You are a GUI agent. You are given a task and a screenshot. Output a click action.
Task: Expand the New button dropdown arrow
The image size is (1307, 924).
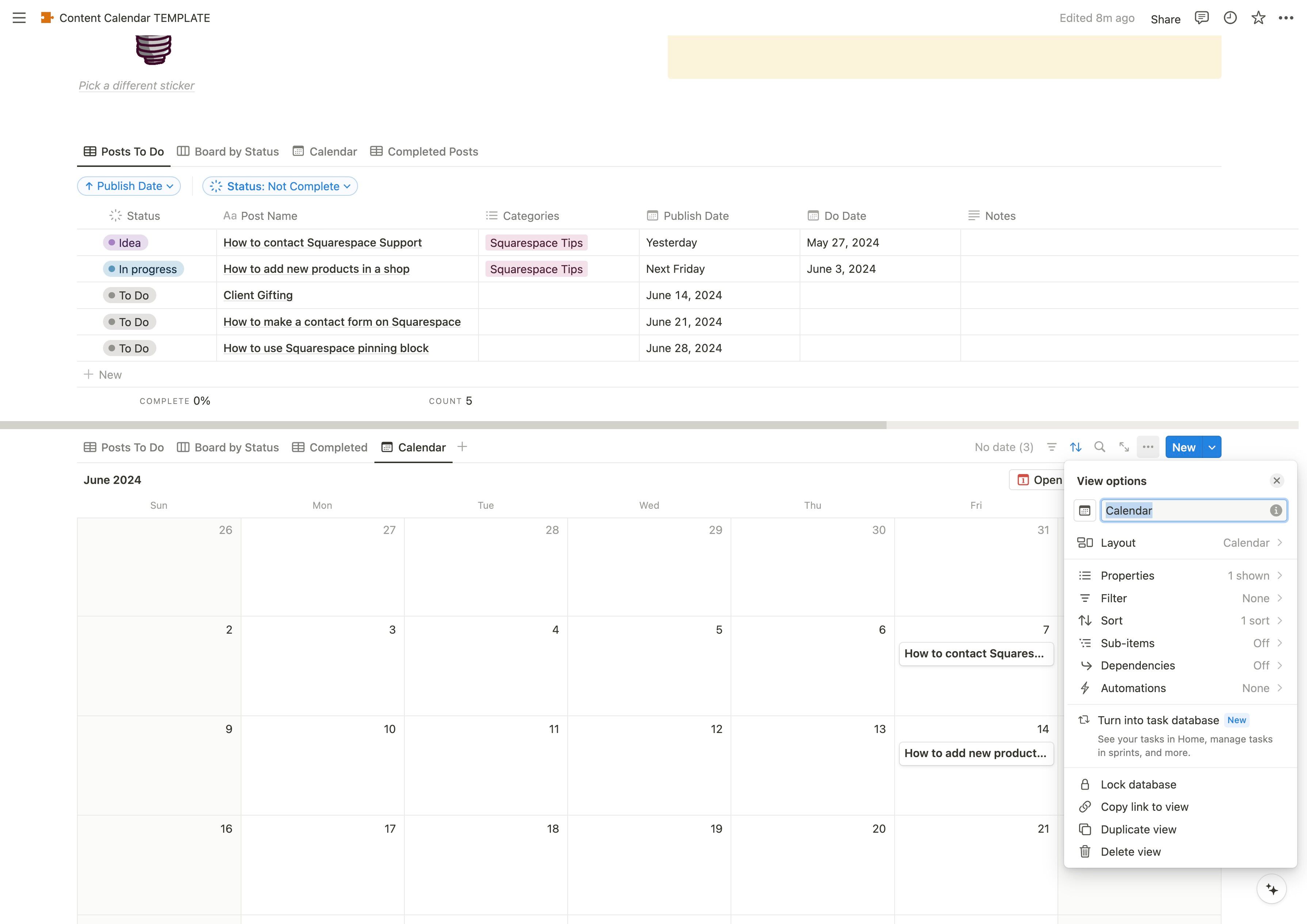(x=1212, y=447)
